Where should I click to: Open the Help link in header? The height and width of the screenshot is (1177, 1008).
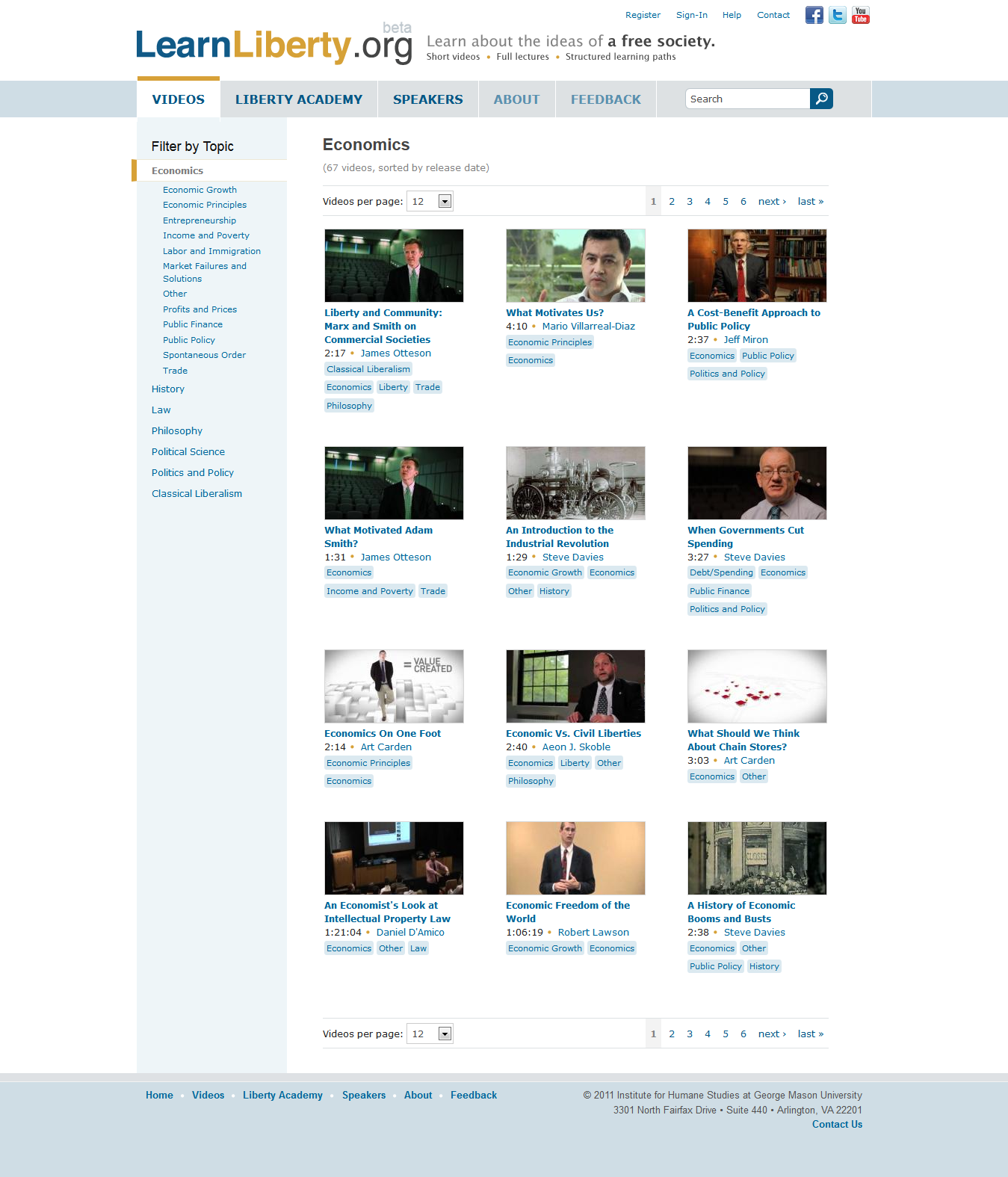coord(732,15)
